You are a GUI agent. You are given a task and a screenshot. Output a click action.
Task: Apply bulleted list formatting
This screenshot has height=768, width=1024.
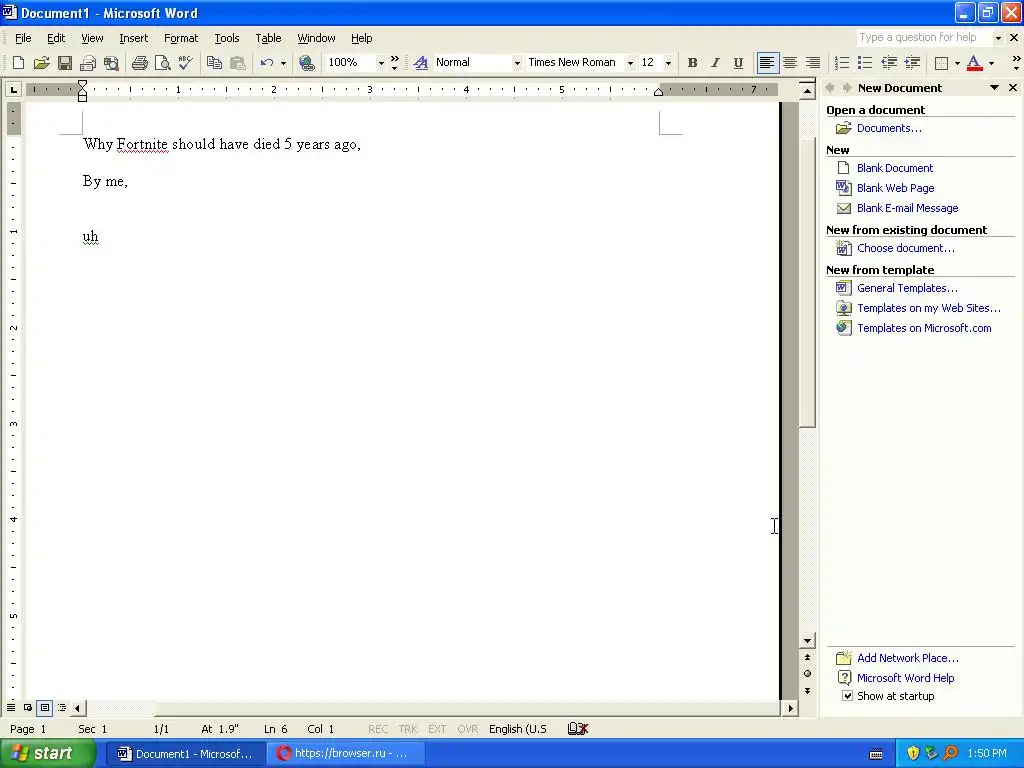(865, 63)
